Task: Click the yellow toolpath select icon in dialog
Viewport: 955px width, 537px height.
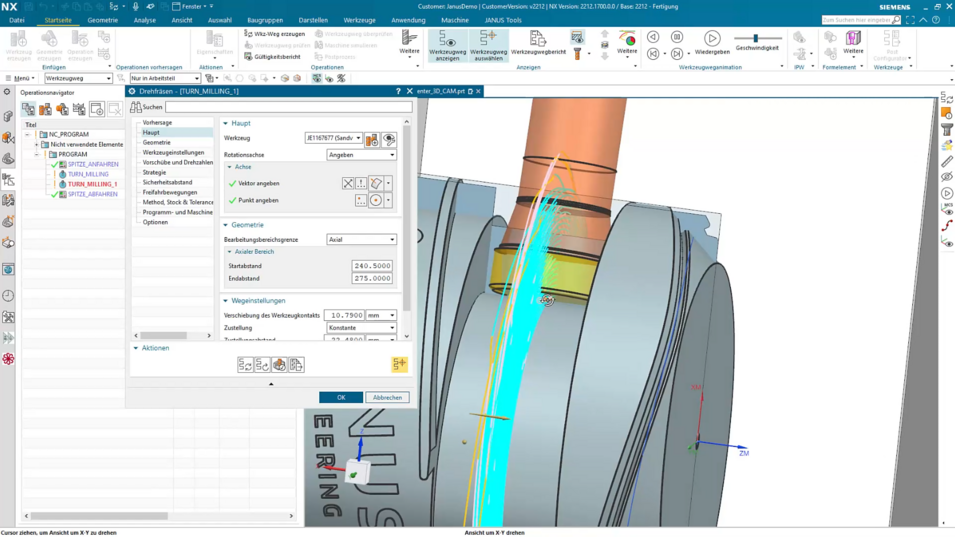Action: click(x=400, y=364)
